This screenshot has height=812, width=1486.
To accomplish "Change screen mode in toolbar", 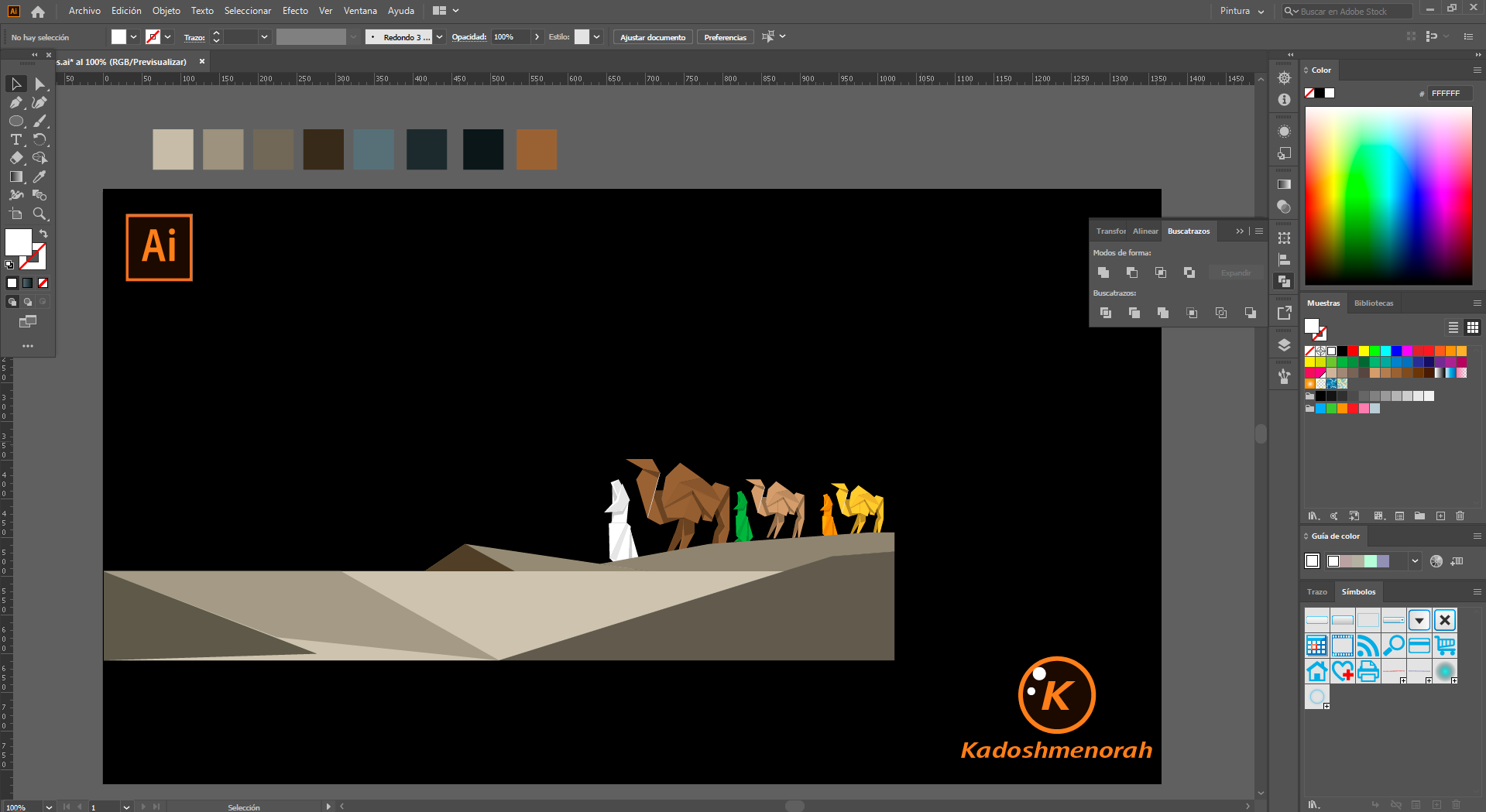I will [x=28, y=321].
